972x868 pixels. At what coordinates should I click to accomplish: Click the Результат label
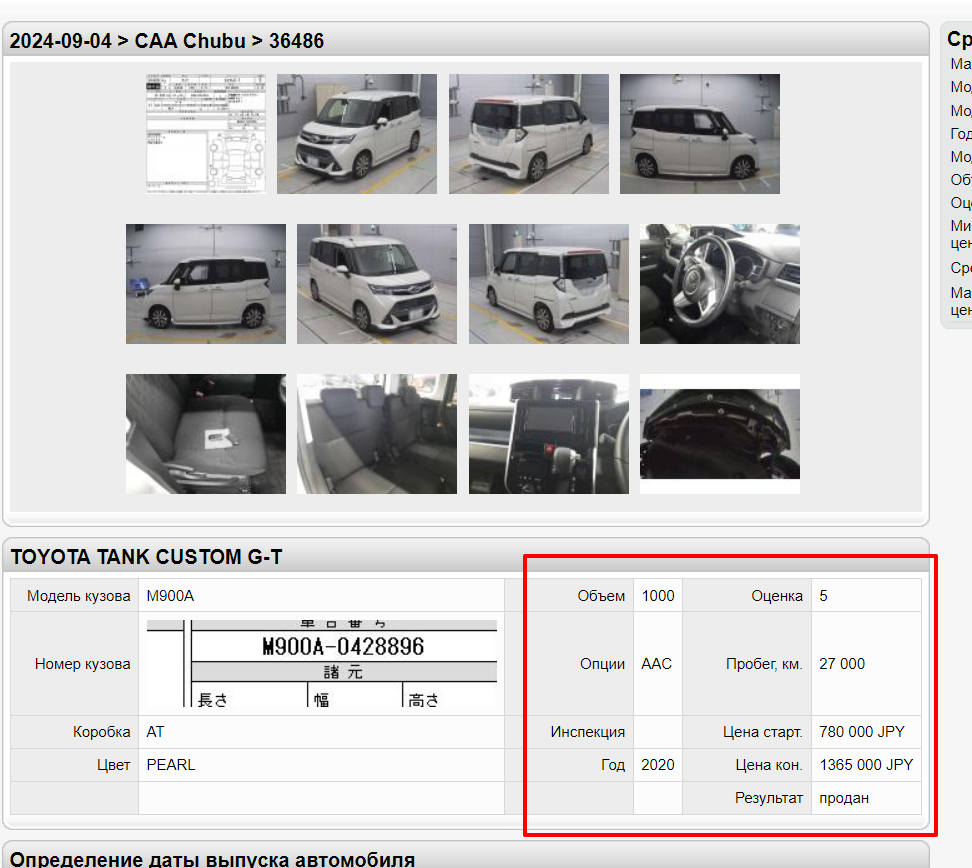(769, 799)
